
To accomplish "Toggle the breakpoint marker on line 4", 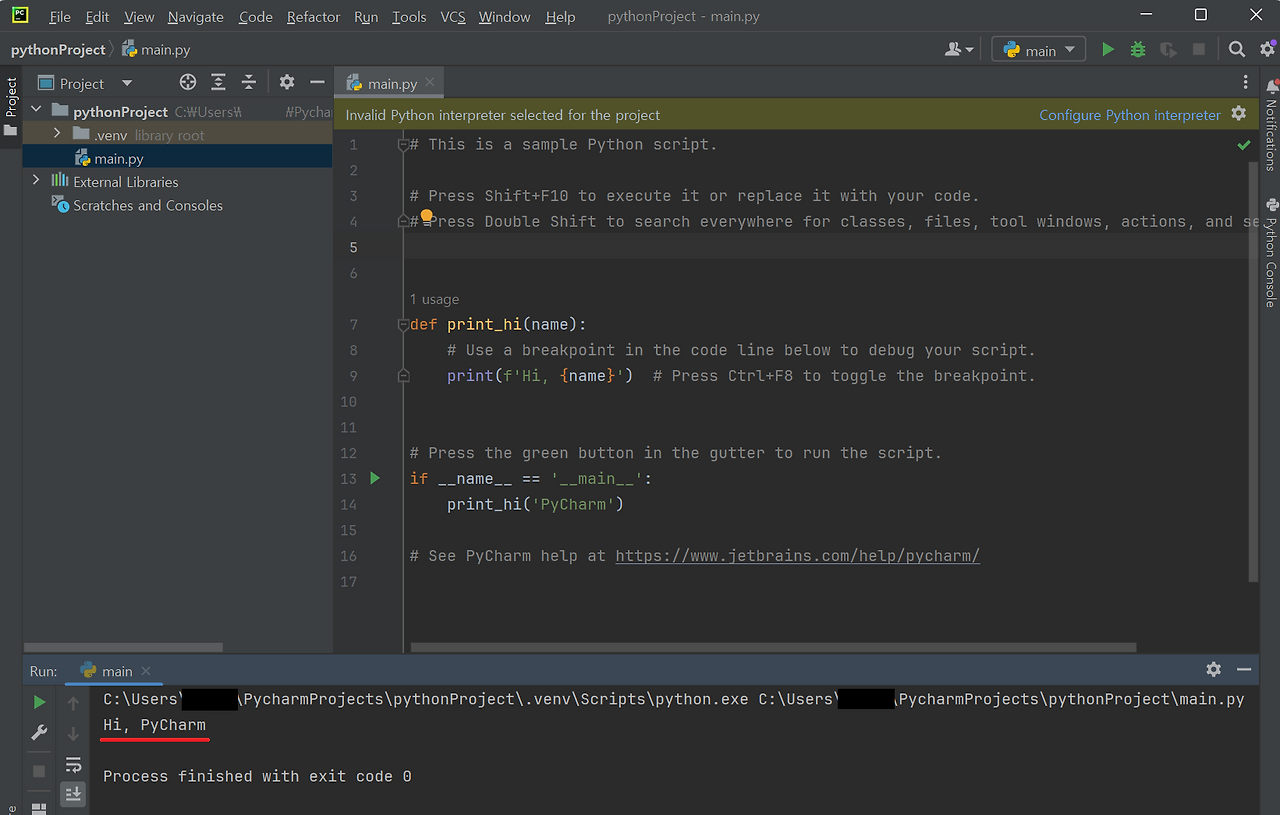I will point(426,215).
